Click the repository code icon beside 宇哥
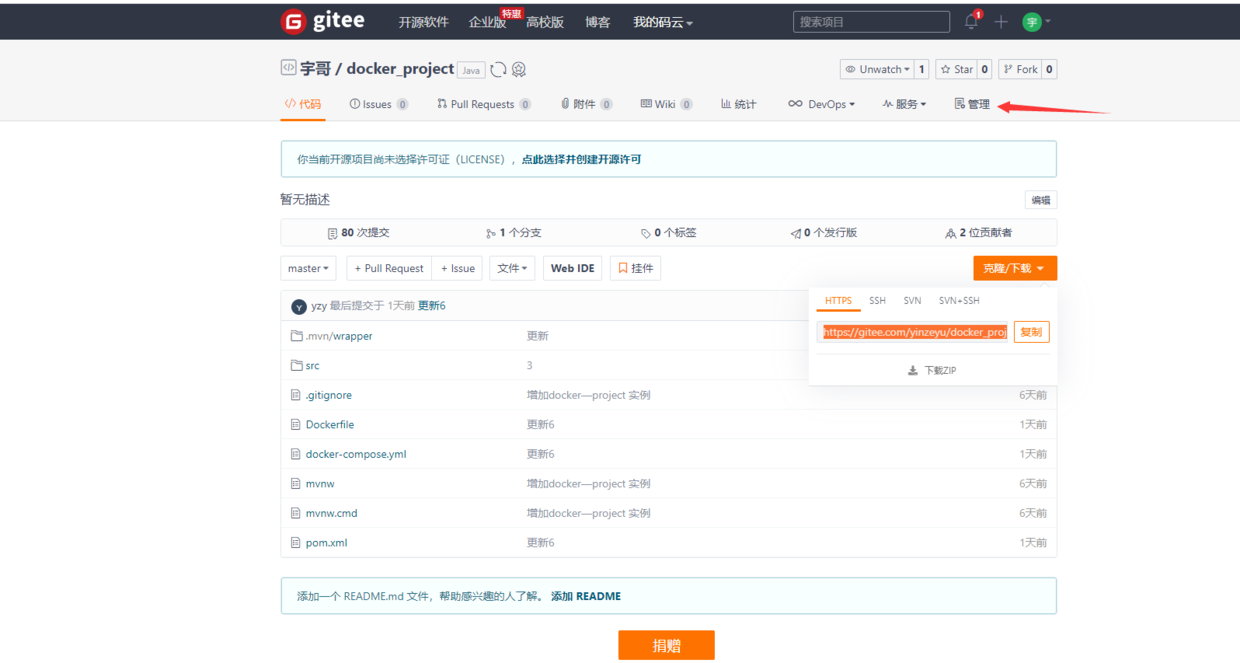The height and width of the screenshot is (663, 1240). [288, 68]
